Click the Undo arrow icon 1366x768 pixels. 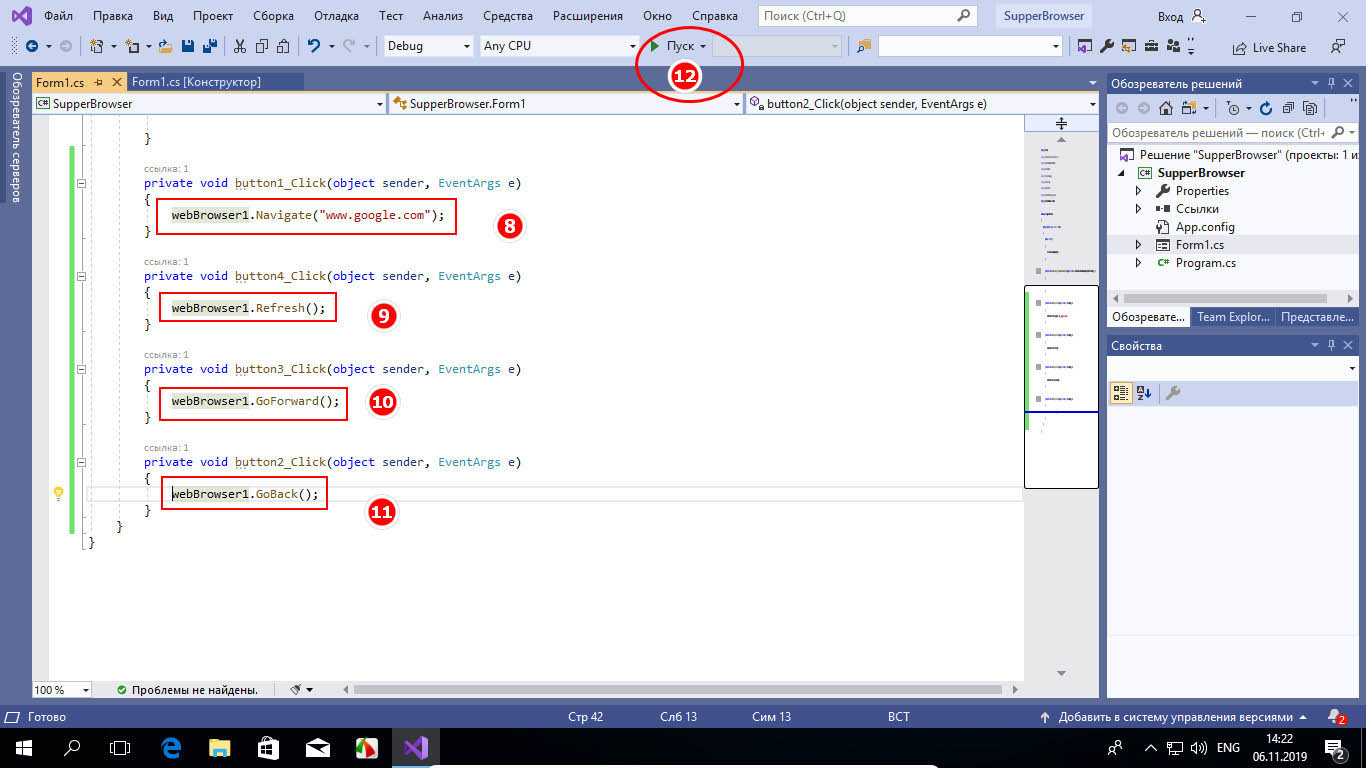(314, 46)
